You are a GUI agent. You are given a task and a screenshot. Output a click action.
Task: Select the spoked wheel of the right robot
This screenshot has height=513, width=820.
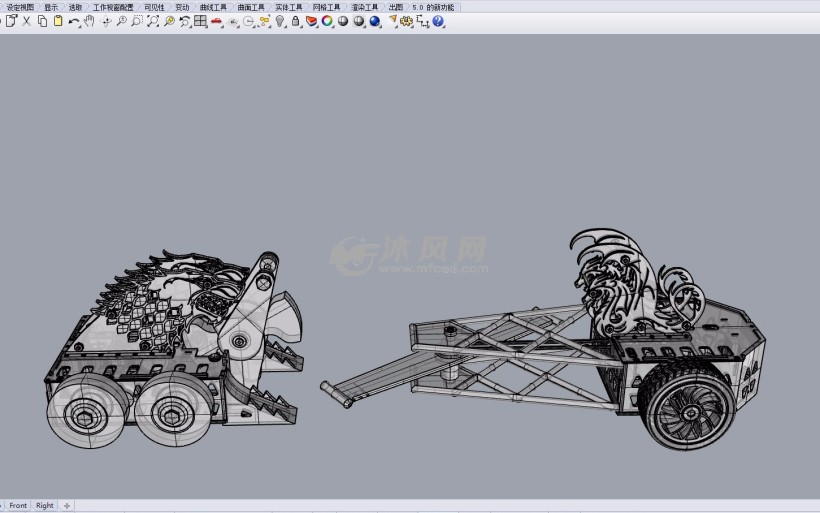[689, 412]
